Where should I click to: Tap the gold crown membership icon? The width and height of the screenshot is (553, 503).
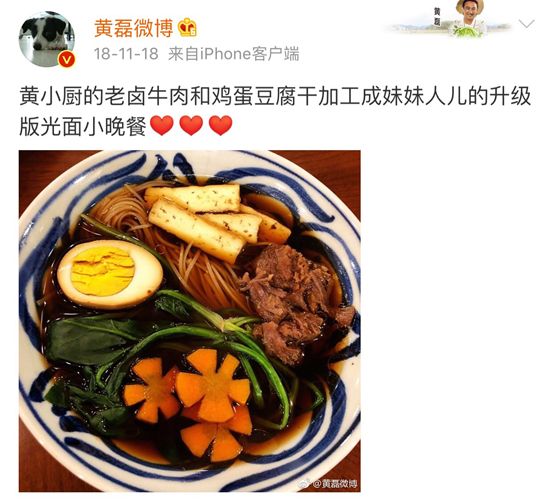[x=187, y=28]
